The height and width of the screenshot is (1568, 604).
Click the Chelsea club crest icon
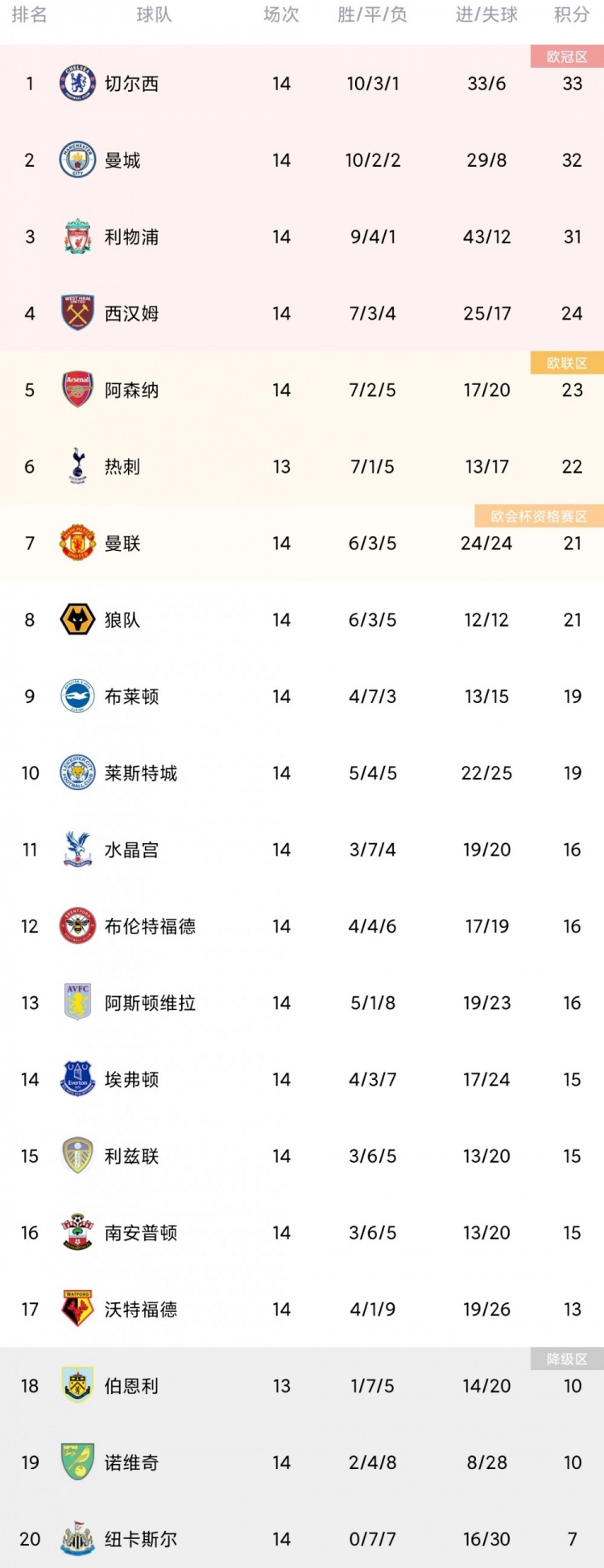(78, 84)
